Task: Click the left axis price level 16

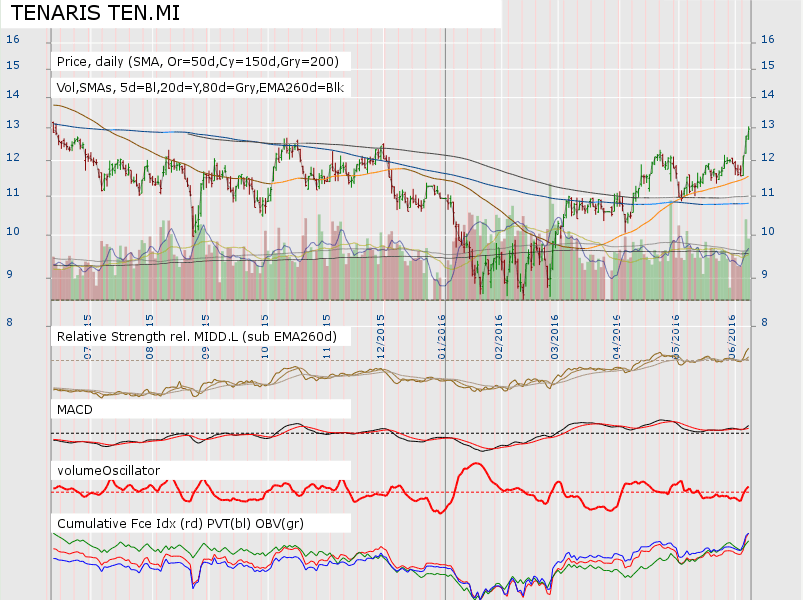Action: pos(13,39)
